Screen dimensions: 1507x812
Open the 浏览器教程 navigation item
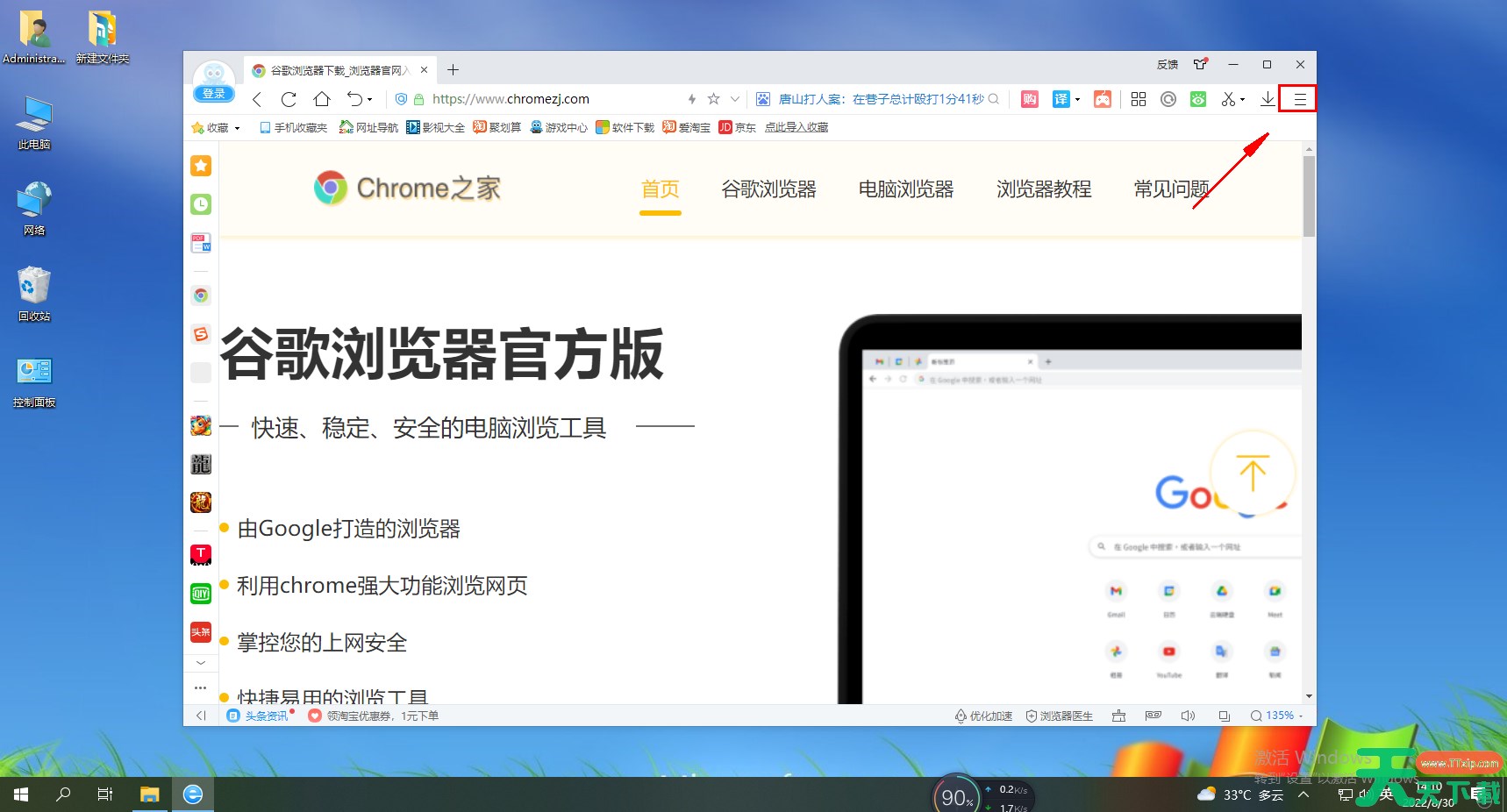tap(1044, 189)
